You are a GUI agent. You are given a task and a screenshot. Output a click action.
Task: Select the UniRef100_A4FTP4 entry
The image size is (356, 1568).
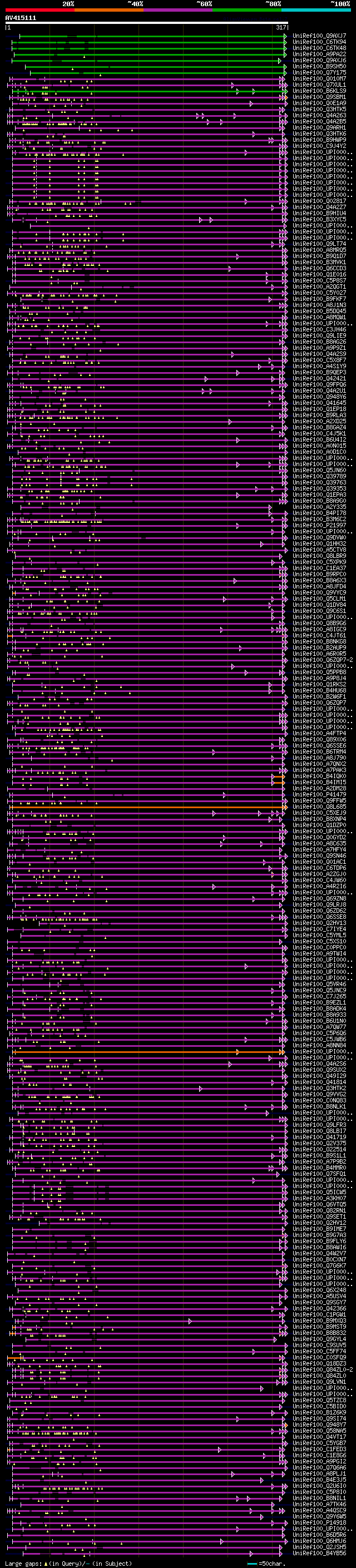[319, 734]
